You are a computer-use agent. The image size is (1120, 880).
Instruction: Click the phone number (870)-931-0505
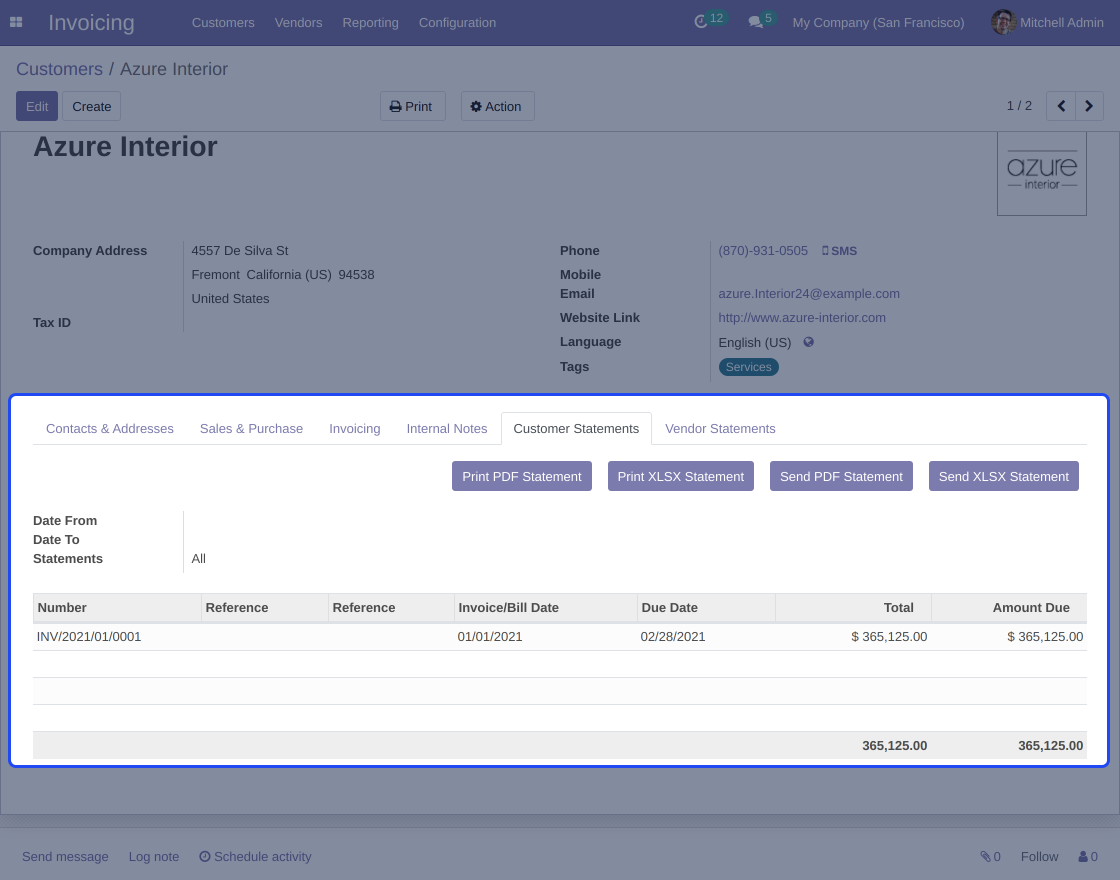(763, 251)
